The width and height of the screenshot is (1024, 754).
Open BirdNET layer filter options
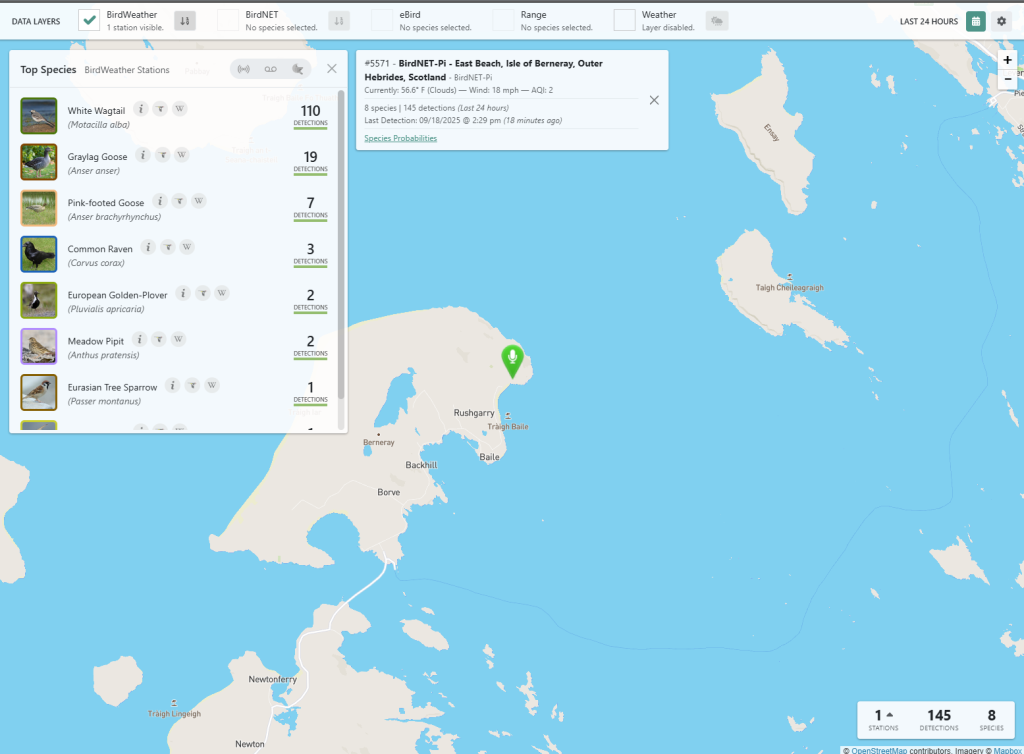click(339, 21)
